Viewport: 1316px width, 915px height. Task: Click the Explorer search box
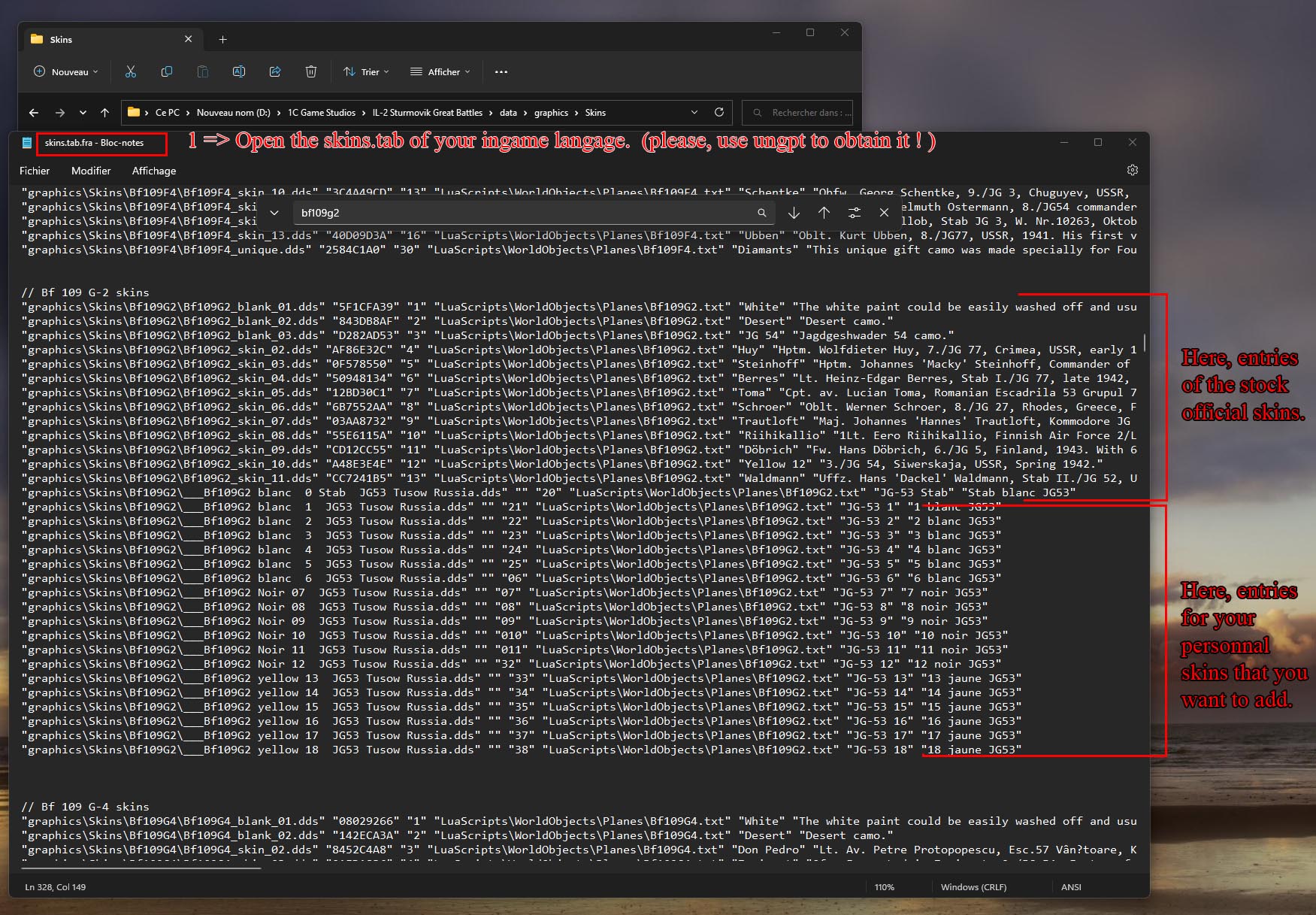[x=797, y=113]
